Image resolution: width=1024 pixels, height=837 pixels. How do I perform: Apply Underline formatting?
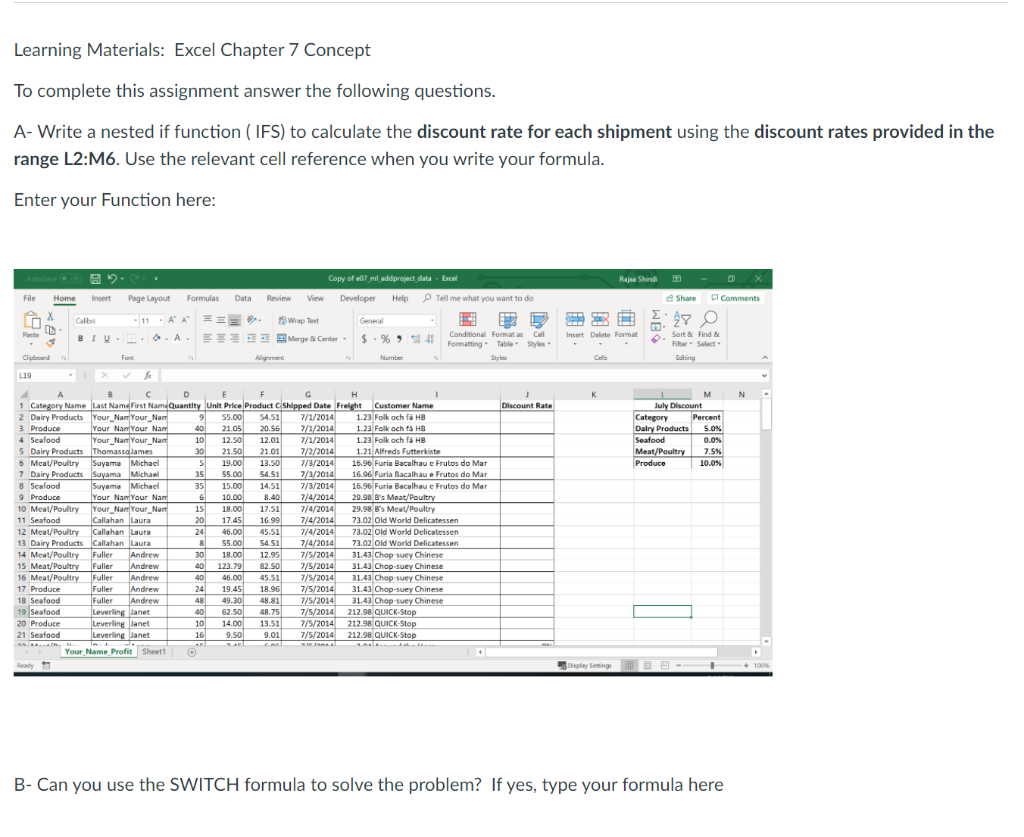click(107, 338)
